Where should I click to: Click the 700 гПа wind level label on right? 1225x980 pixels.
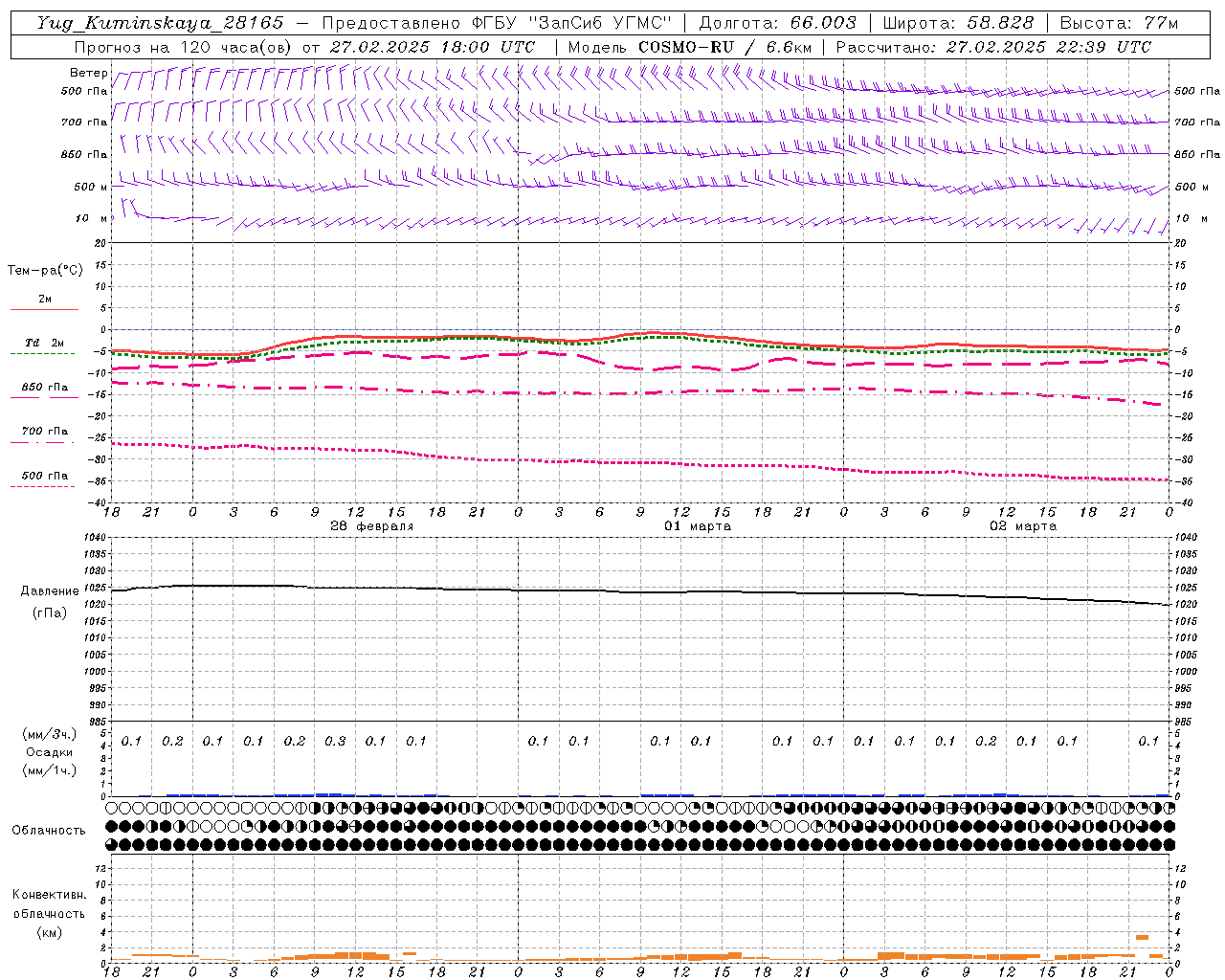click(x=1197, y=122)
